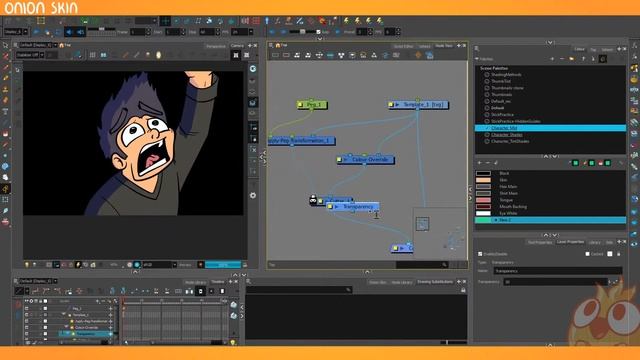
Task: Click the Play button in playback toolbar
Action: pos(37,32)
